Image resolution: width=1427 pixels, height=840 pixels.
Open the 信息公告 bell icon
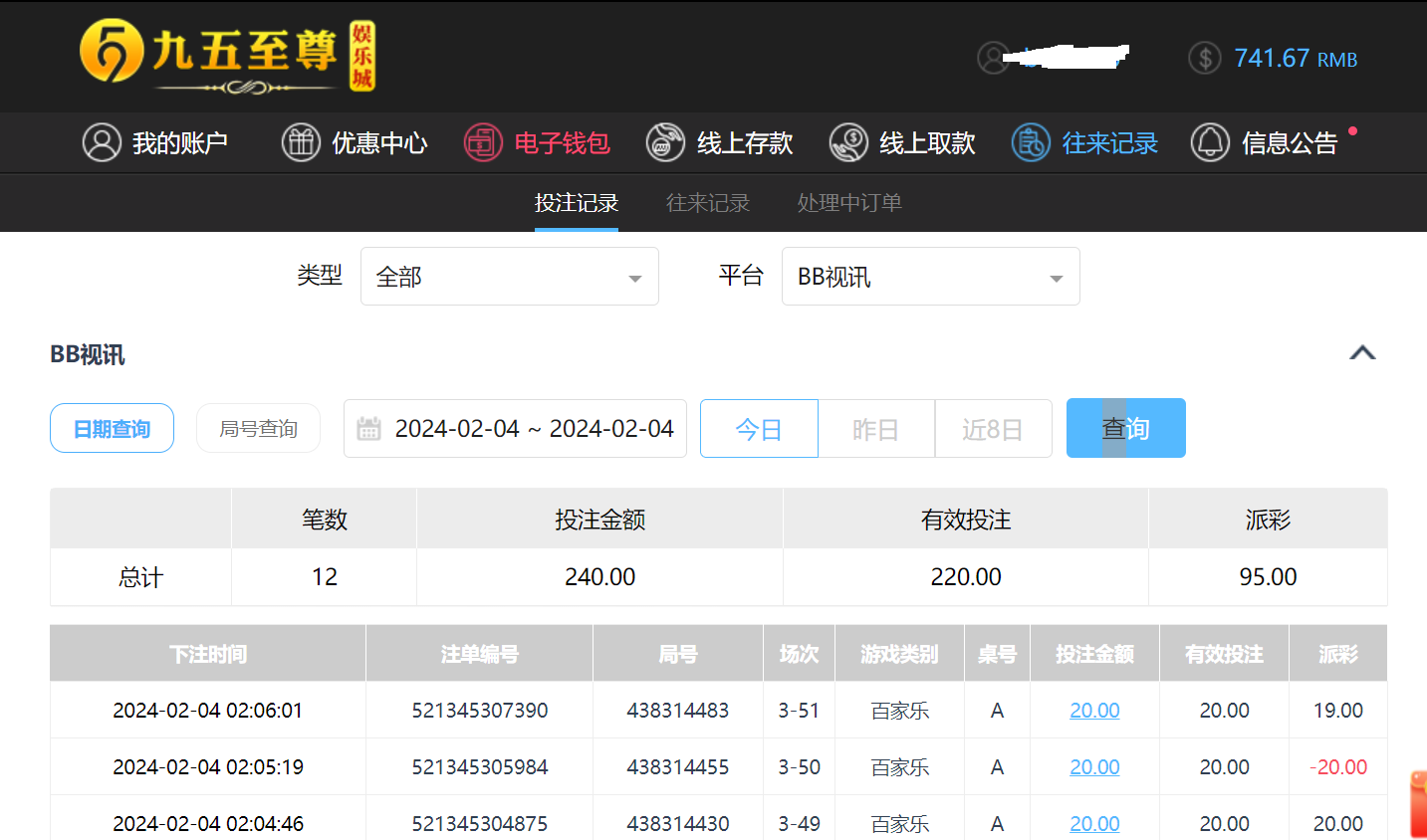coord(1210,143)
